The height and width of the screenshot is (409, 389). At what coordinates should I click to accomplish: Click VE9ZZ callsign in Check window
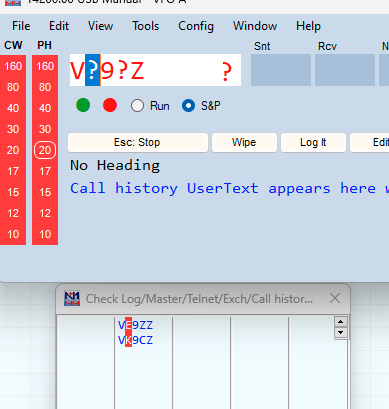pyautogui.click(x=135, y=325)
